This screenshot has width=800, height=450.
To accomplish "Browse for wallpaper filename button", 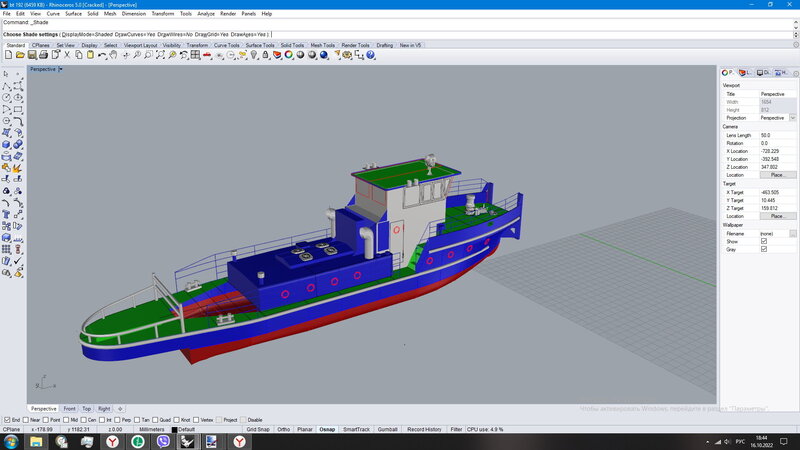I will tap(793, 234).
